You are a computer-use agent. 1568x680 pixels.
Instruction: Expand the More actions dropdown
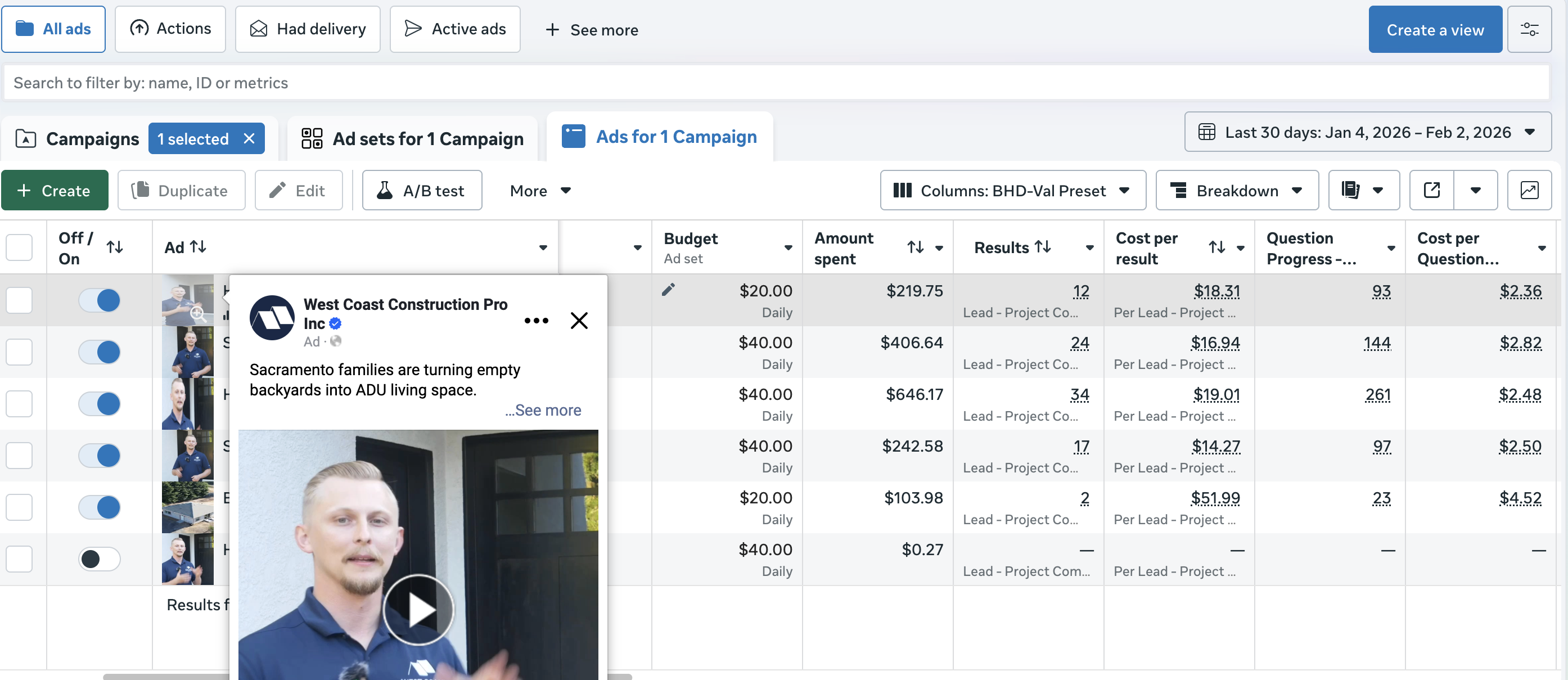[x=540, y=191]
